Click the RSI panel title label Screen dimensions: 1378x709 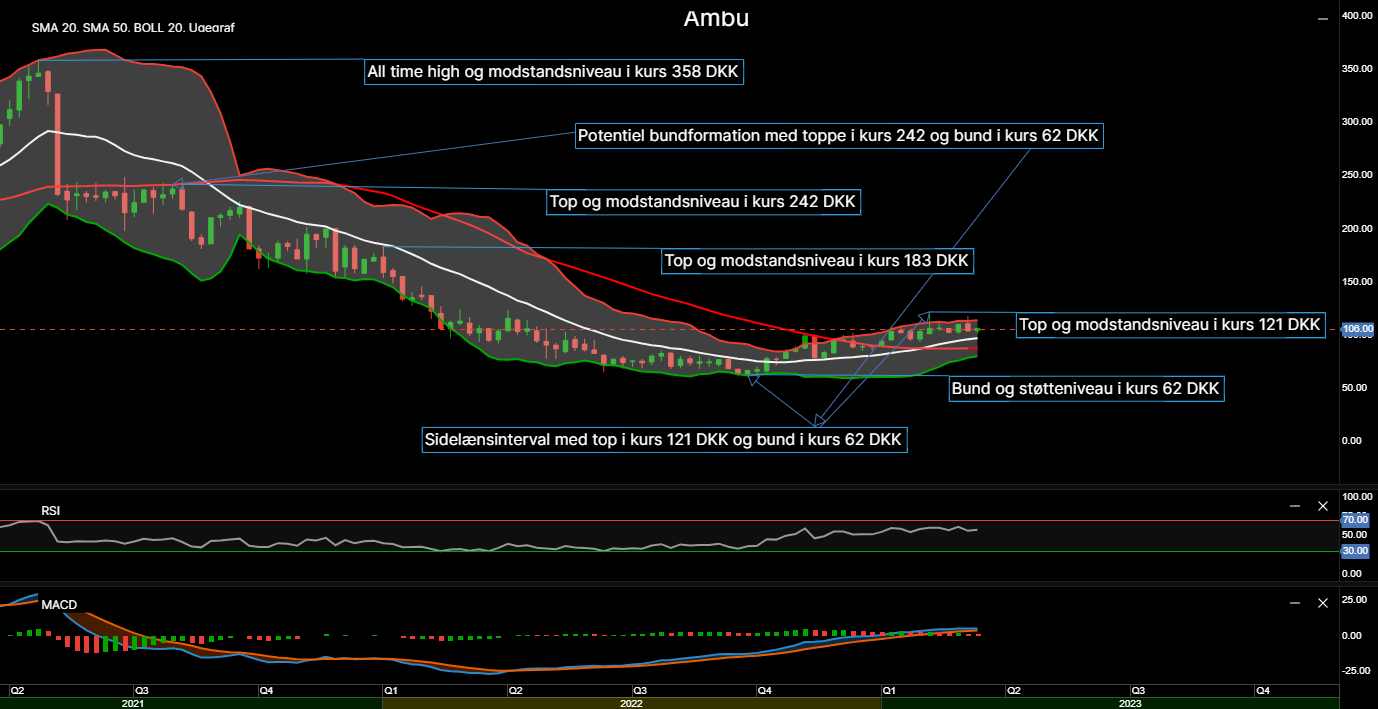(x=50, y=511)
